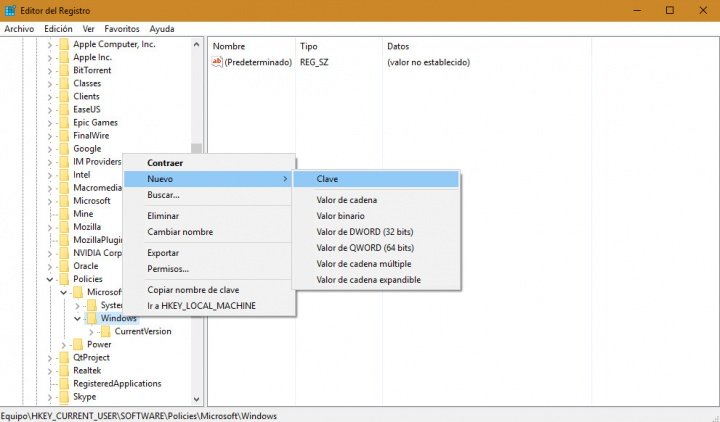Expand the Google key arrow

click(x=50, y=149)
